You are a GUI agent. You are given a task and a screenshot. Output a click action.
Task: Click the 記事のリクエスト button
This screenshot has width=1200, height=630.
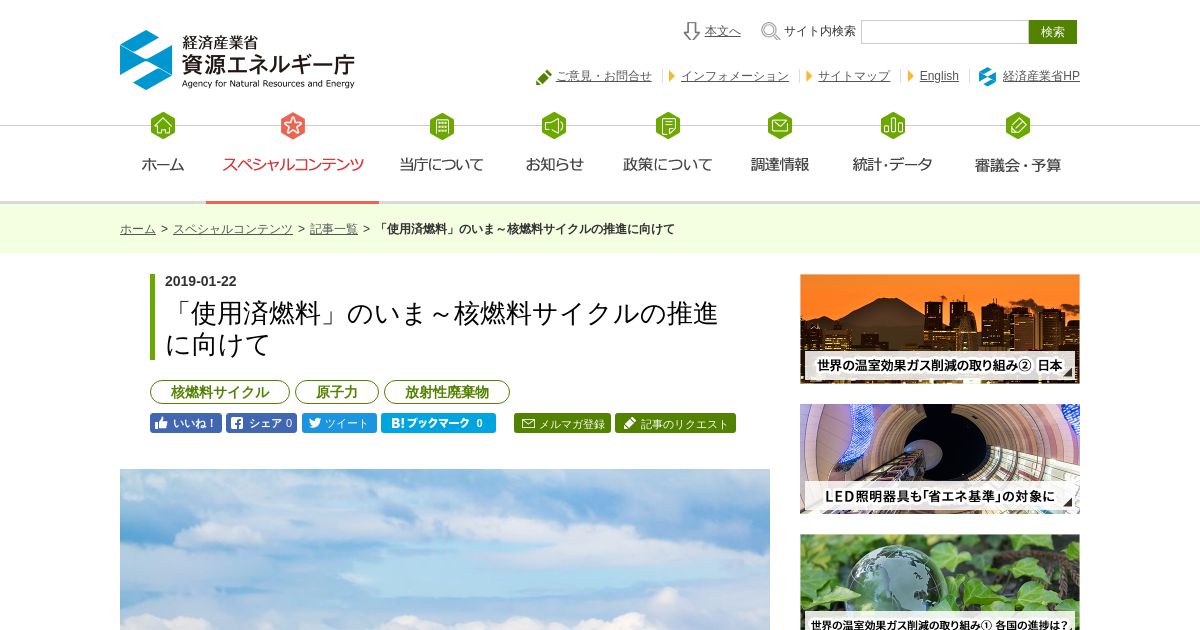click(x=675, y=423)
